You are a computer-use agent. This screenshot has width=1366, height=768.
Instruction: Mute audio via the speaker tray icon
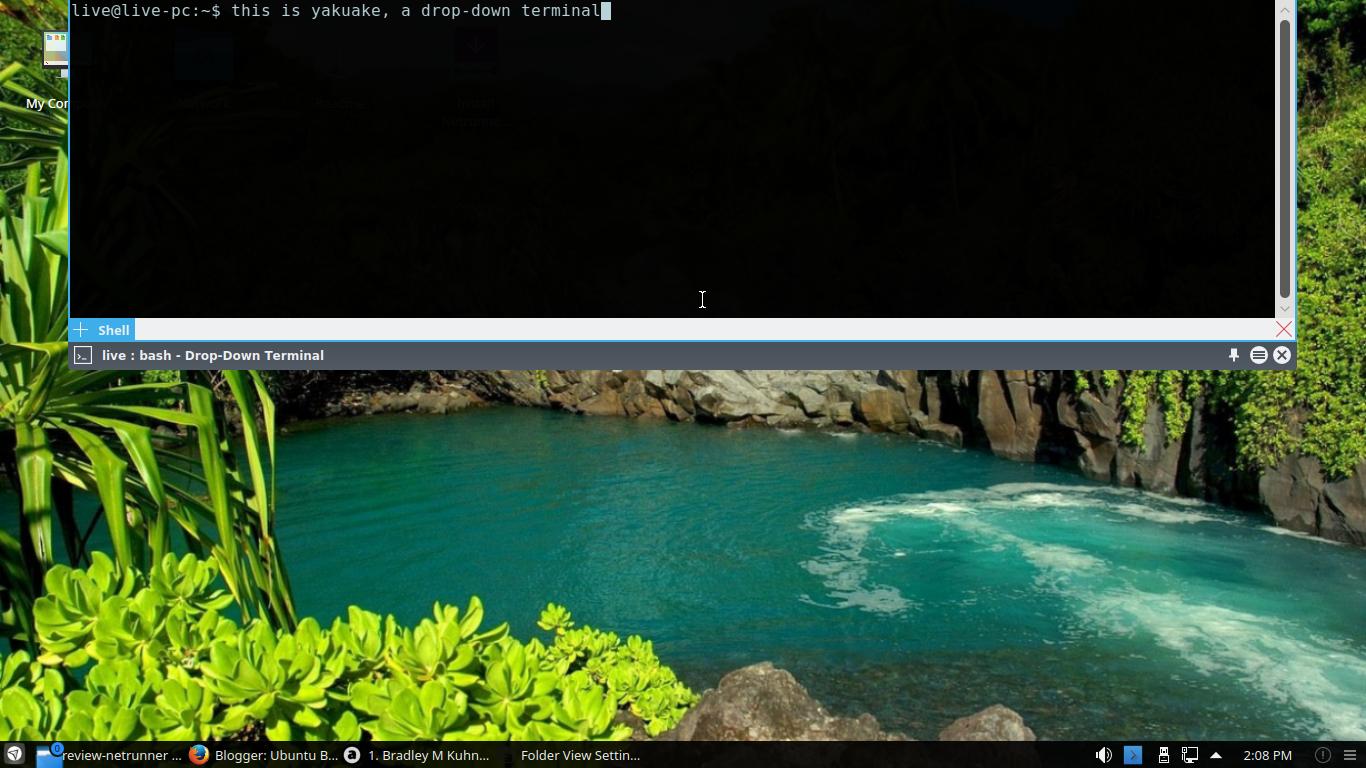(x=1104, y=755)
